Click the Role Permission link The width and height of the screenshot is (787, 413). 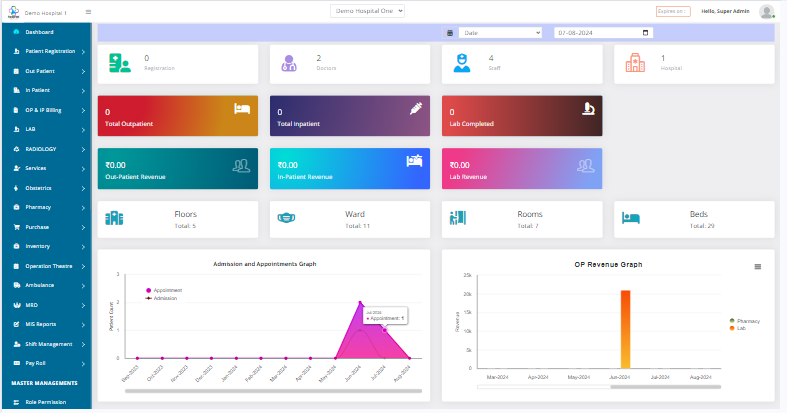coord(45,402)
